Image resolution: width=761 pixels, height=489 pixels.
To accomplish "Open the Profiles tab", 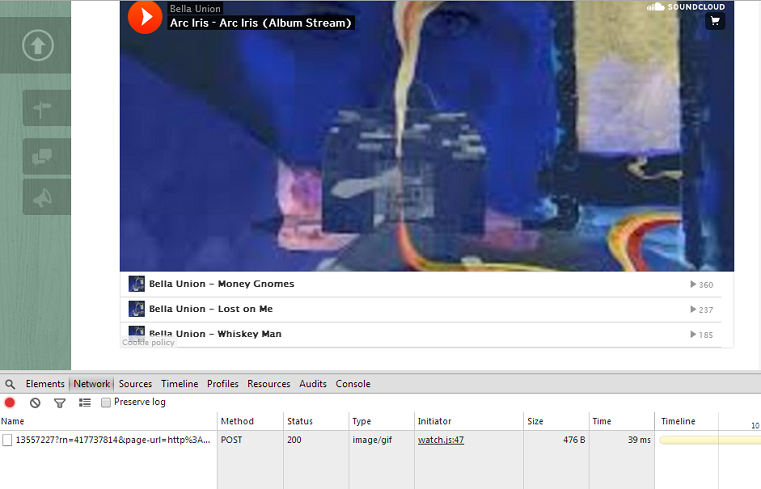I will (223, 384).
